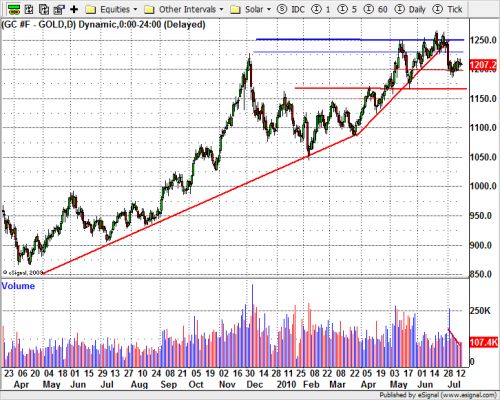Click the properties toolbar icon

59,9
